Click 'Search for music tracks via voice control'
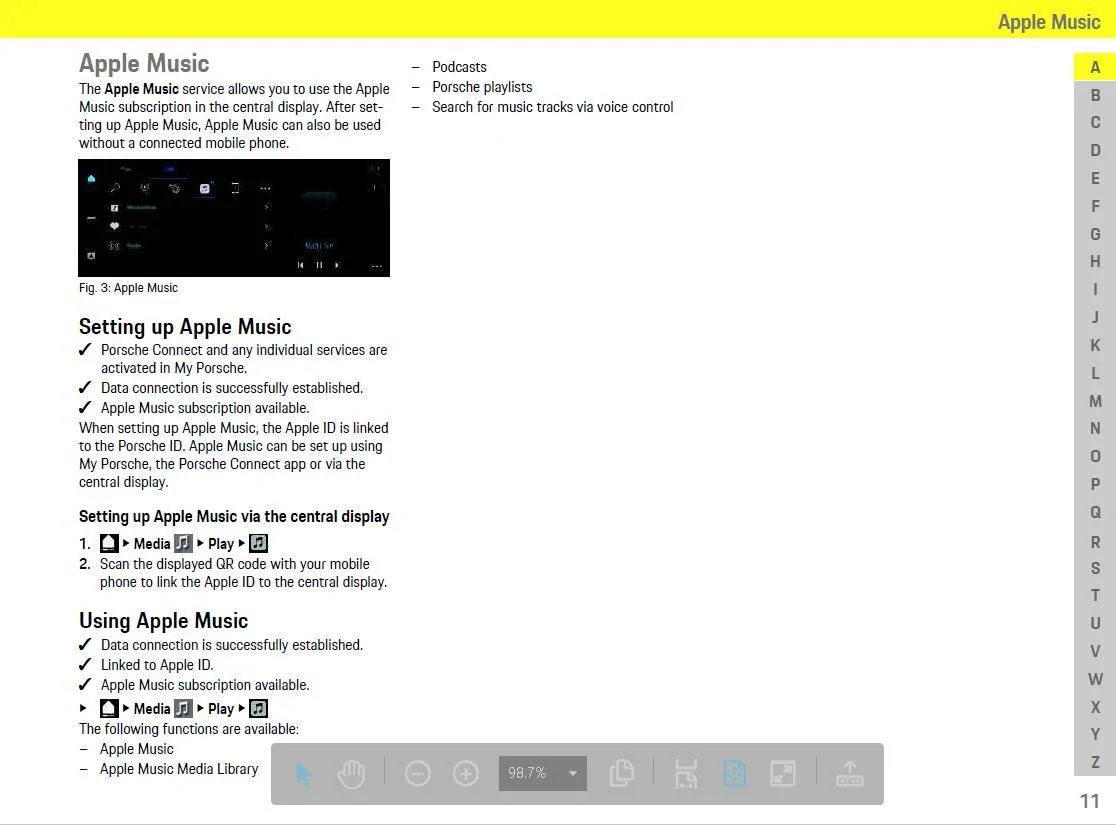The width and height of the screenshot is (1116, 825). [552, 107]
